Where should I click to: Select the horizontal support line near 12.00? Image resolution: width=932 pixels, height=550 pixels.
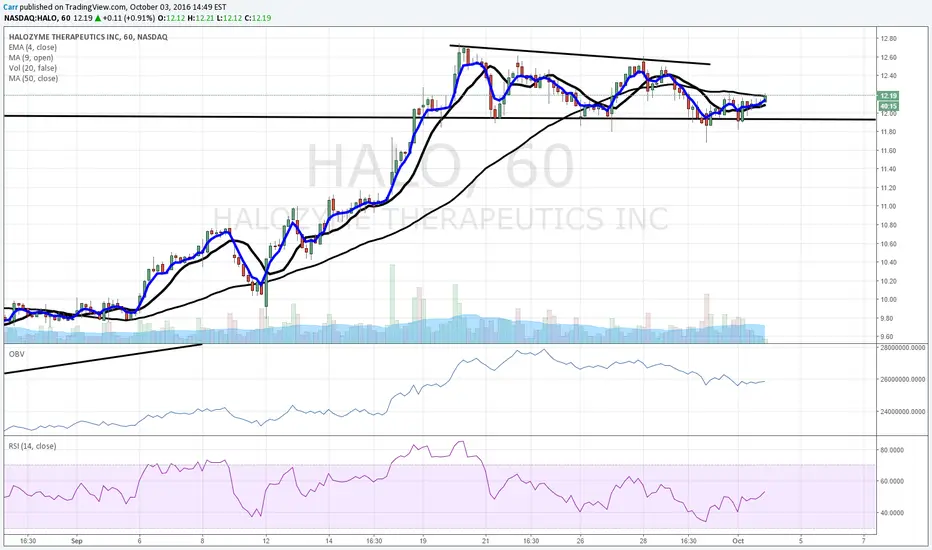click(440, 118)
